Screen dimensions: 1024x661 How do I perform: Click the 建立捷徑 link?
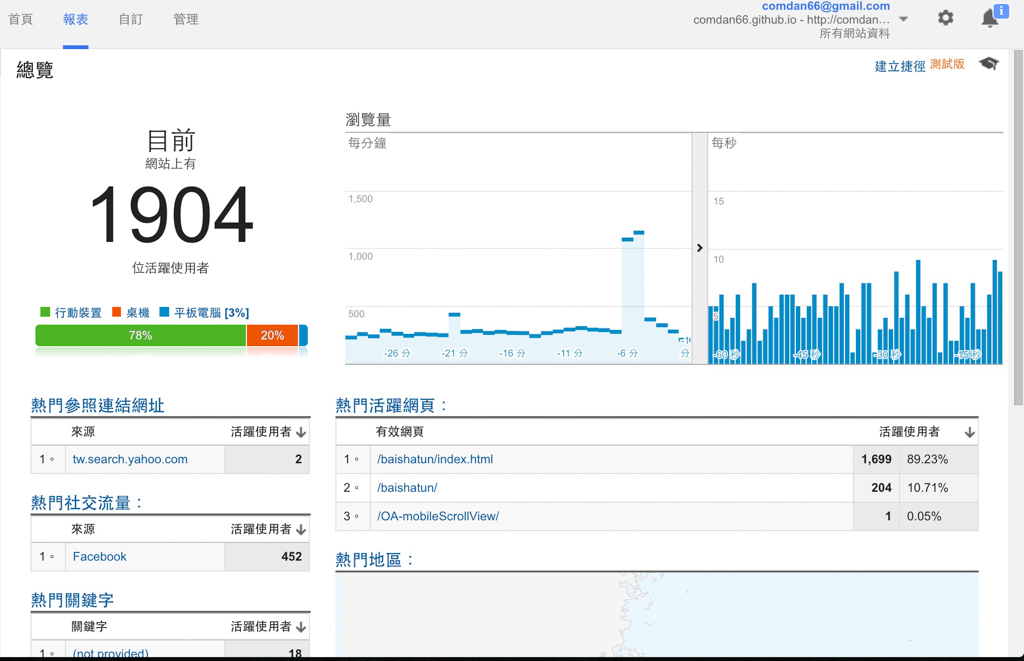pyautogui.click(x=900, y=66)
